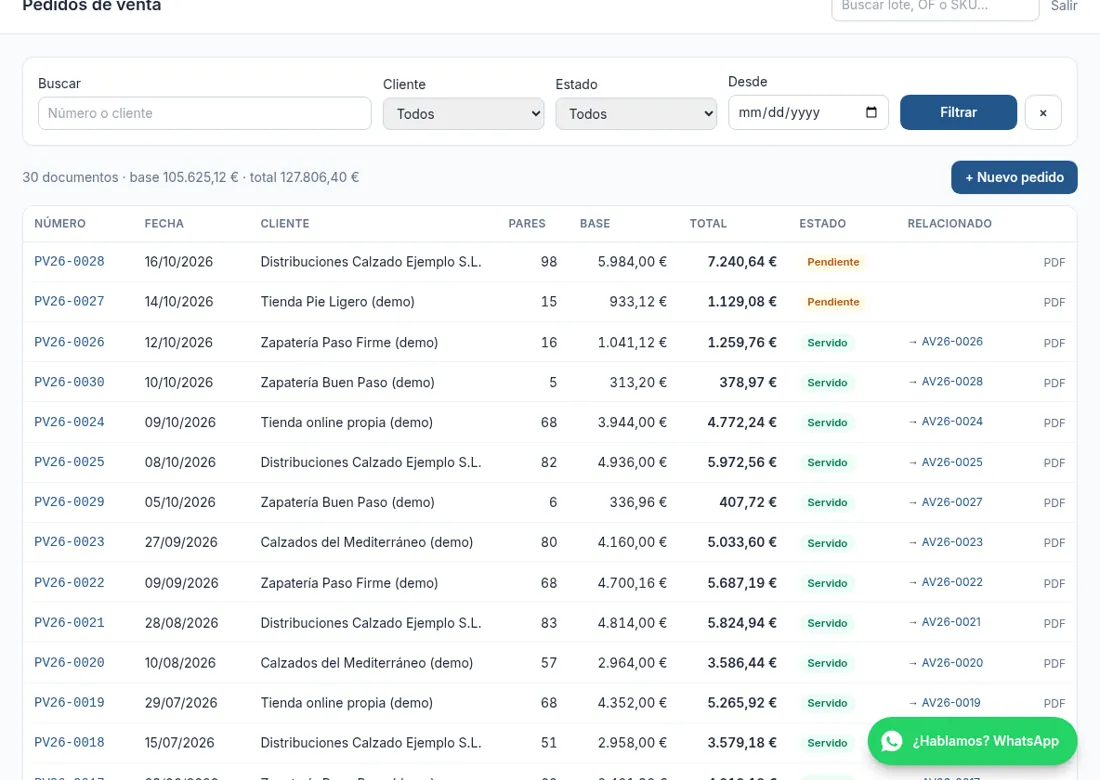Image resolution: width=1100 pixels, height=780 pixels.
Task: Download the PDF for order PV26-0028
Action: click(x=1054, y=262)
